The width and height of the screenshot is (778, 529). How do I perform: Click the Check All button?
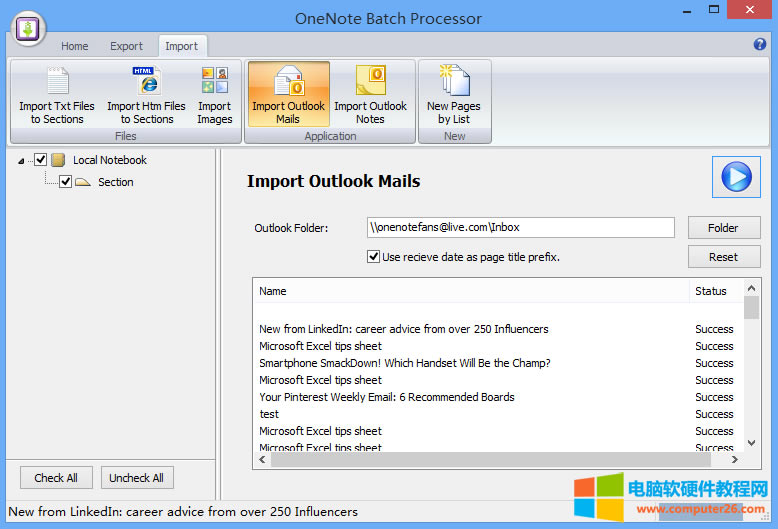point(56,478)
